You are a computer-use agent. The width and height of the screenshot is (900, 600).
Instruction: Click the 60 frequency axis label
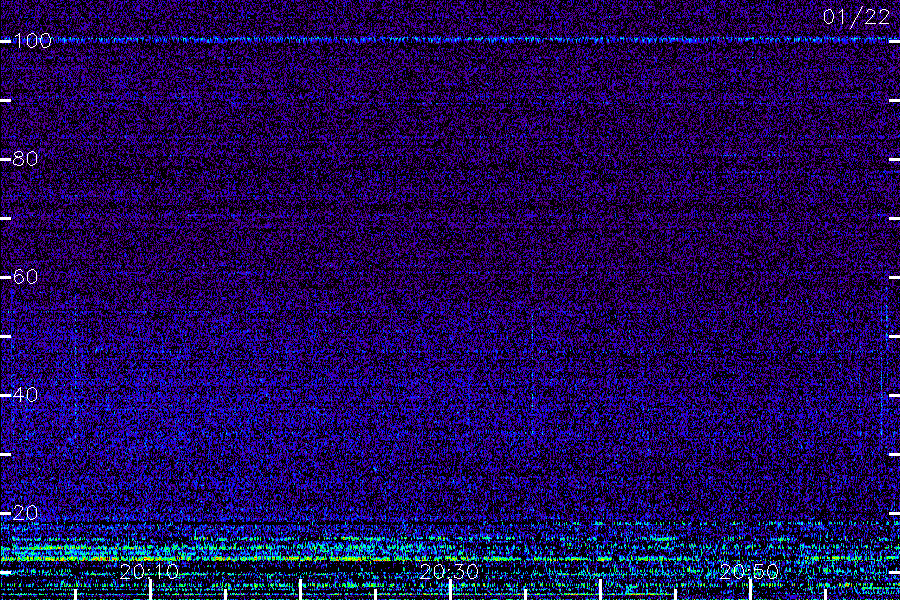pyautogui.click(x=25, y=277)
